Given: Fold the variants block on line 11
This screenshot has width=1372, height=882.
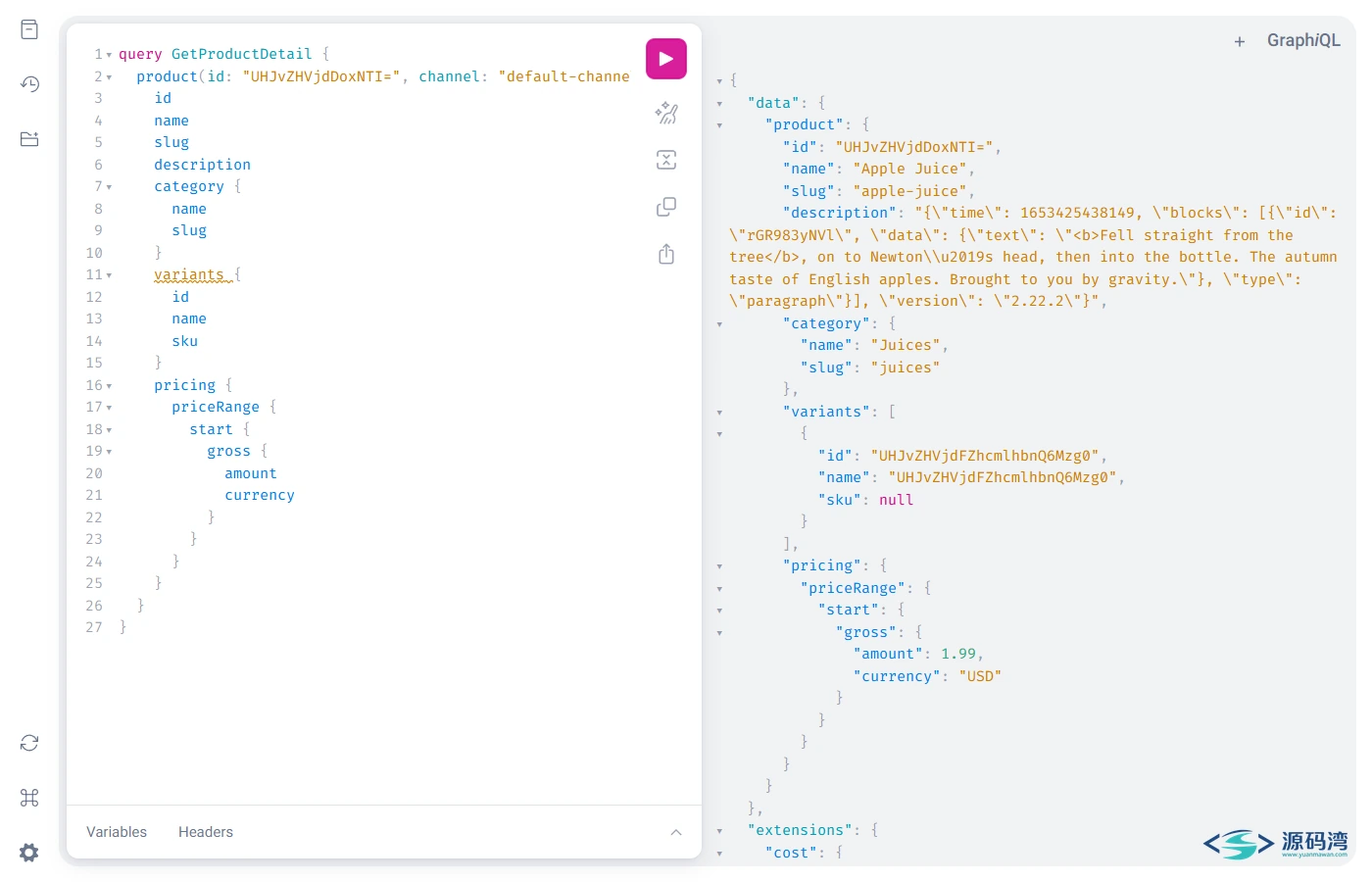Looking at the screenshot, I should [x=109, y=275].
